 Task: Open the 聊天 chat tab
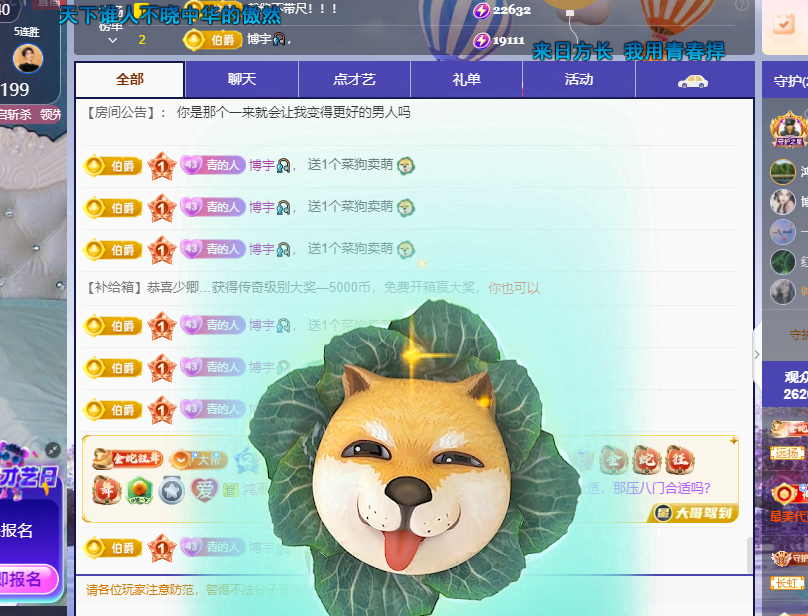(x=241, y=80)
